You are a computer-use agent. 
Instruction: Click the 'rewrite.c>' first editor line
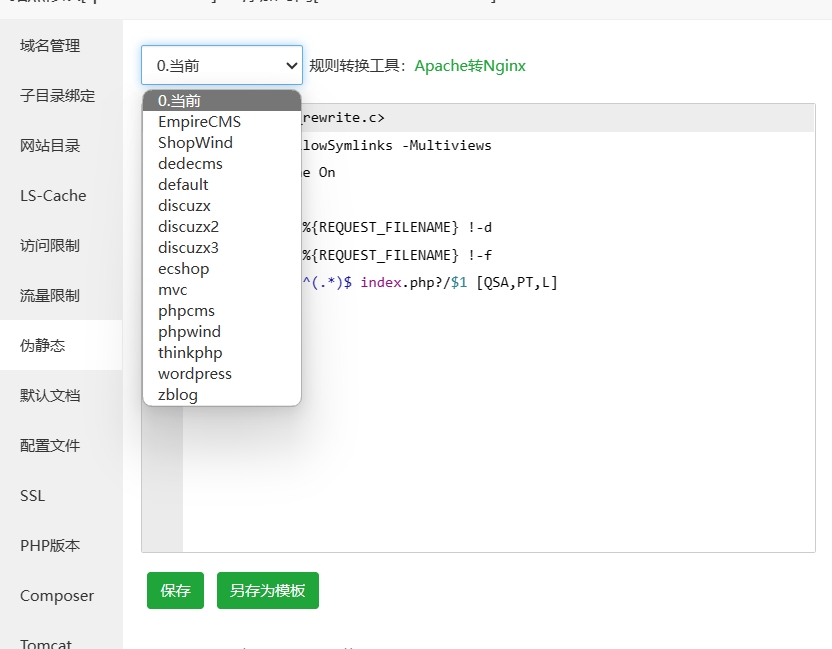[344, 118]
